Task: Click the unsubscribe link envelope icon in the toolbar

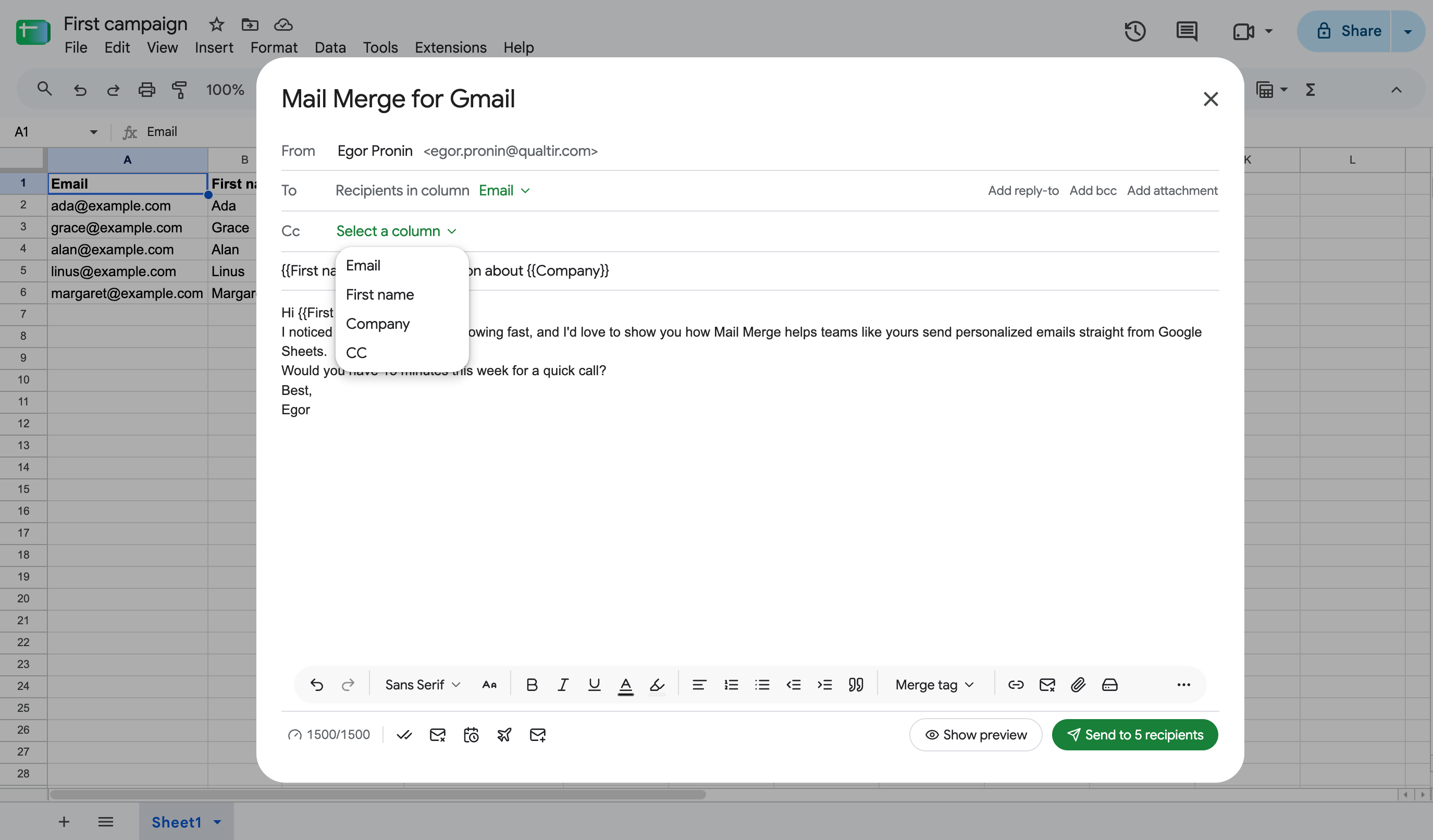Action: (1047, 685)
